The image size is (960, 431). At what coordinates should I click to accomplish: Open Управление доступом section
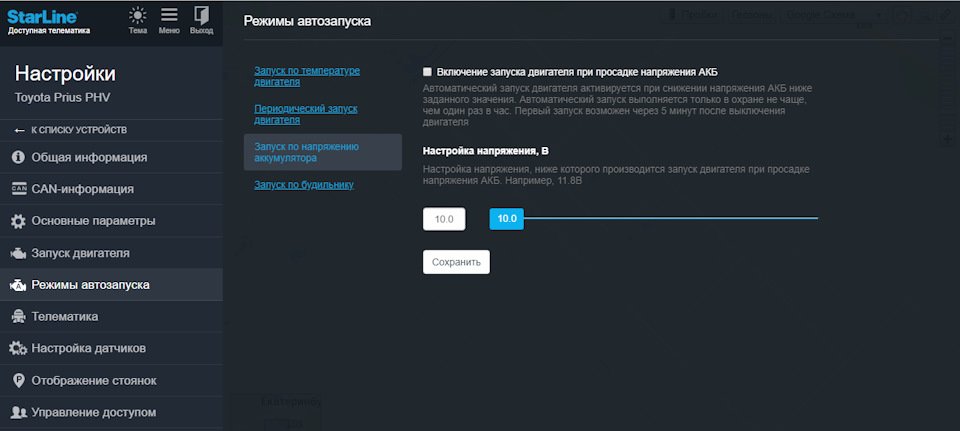[x=111, y=412]
